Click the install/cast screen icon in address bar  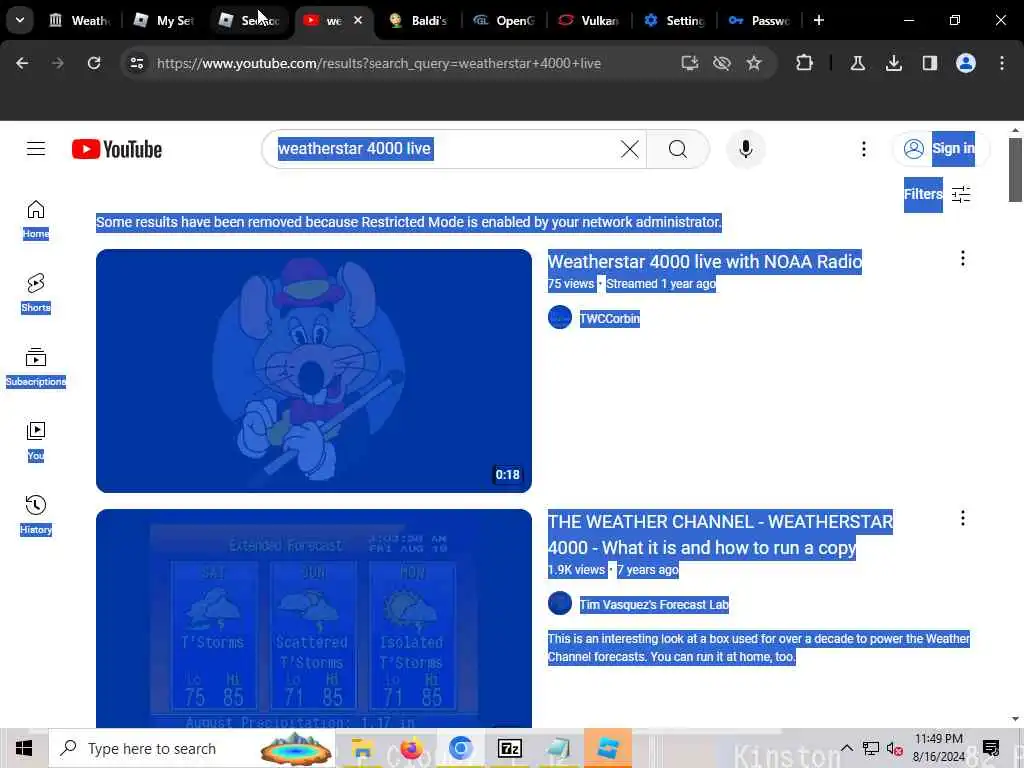tap(690, 63)
